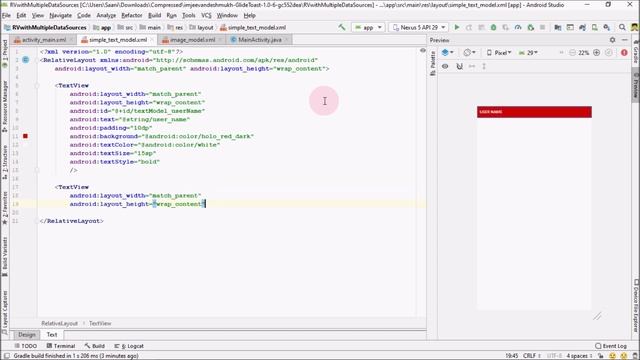Open the Nexus 5 API 29 device dropdown
This screenshot has height=360, width=640.
coord(419,27)
